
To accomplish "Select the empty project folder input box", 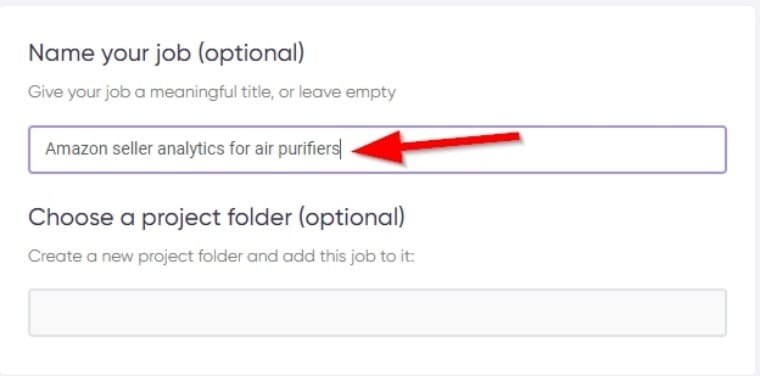I will click(377, 313).
